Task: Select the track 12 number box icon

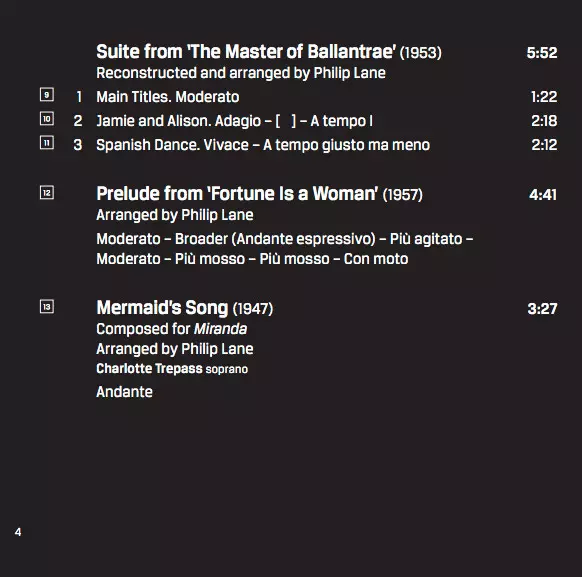Action: 47,193
